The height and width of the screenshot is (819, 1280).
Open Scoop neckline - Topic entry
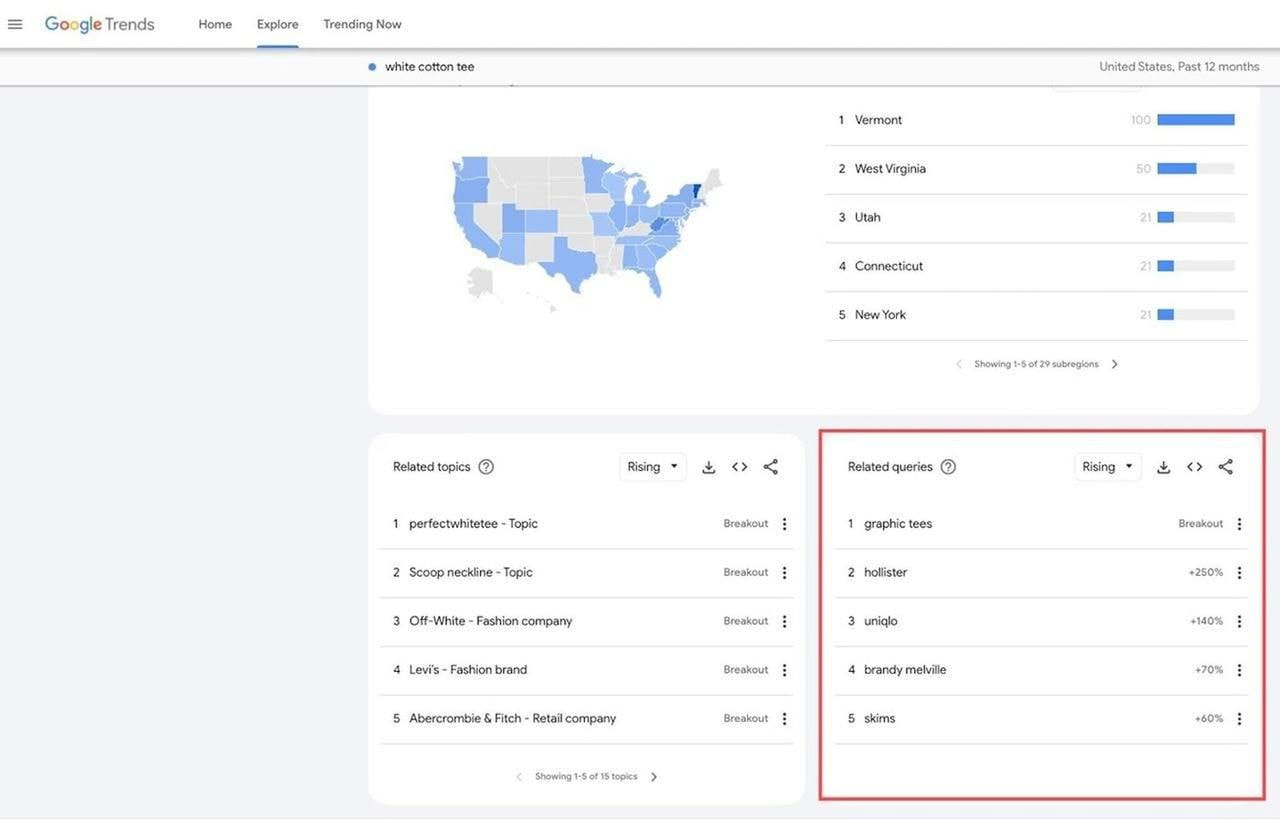(471, 573)
